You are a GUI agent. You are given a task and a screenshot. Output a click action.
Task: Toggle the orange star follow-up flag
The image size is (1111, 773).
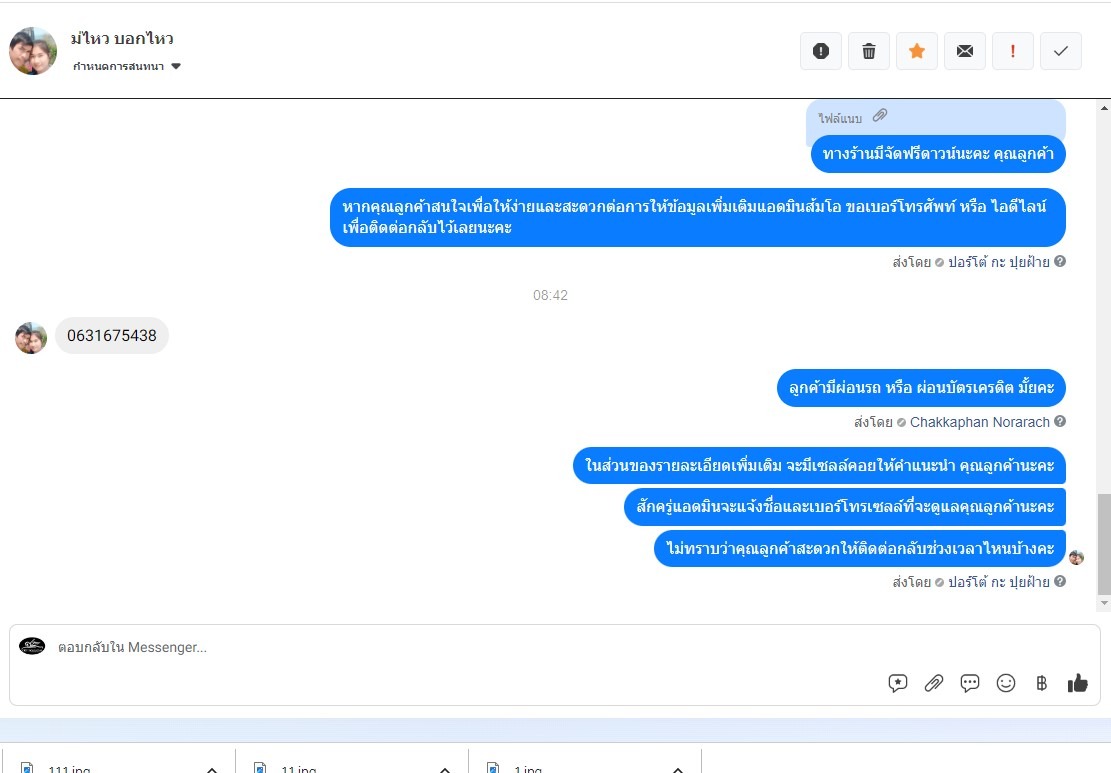point(917,51)
